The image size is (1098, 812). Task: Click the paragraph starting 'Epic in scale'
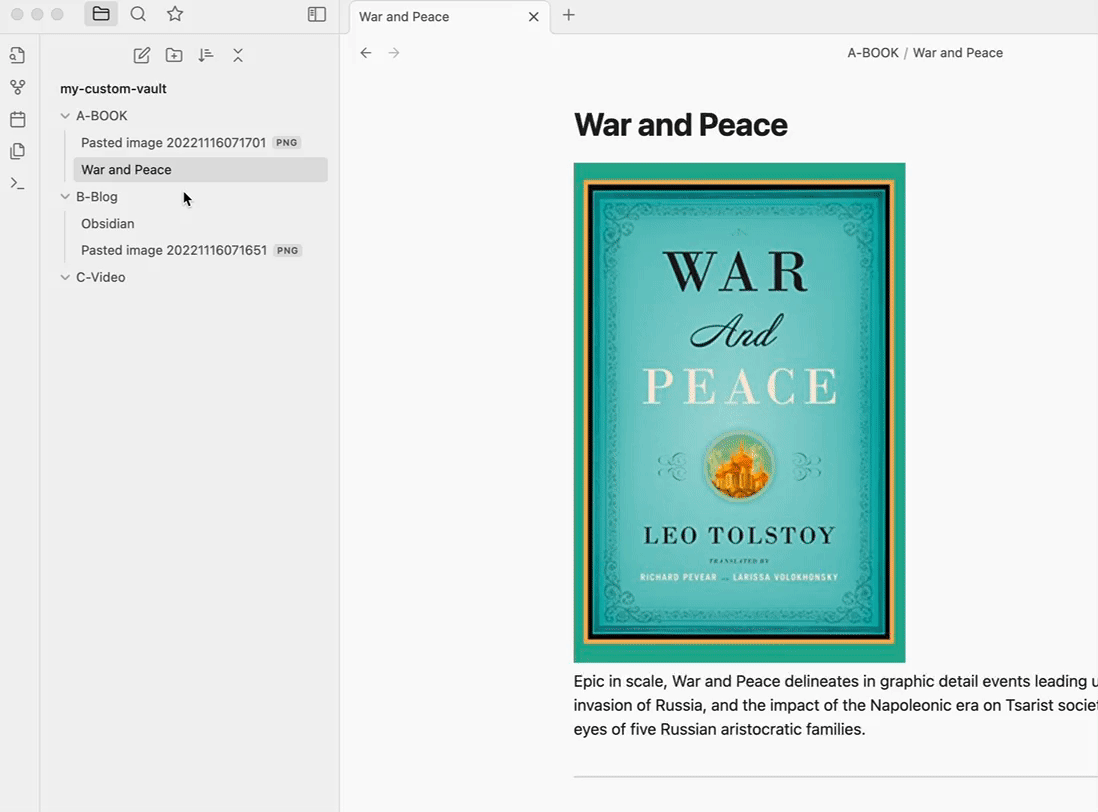[835, 706]
